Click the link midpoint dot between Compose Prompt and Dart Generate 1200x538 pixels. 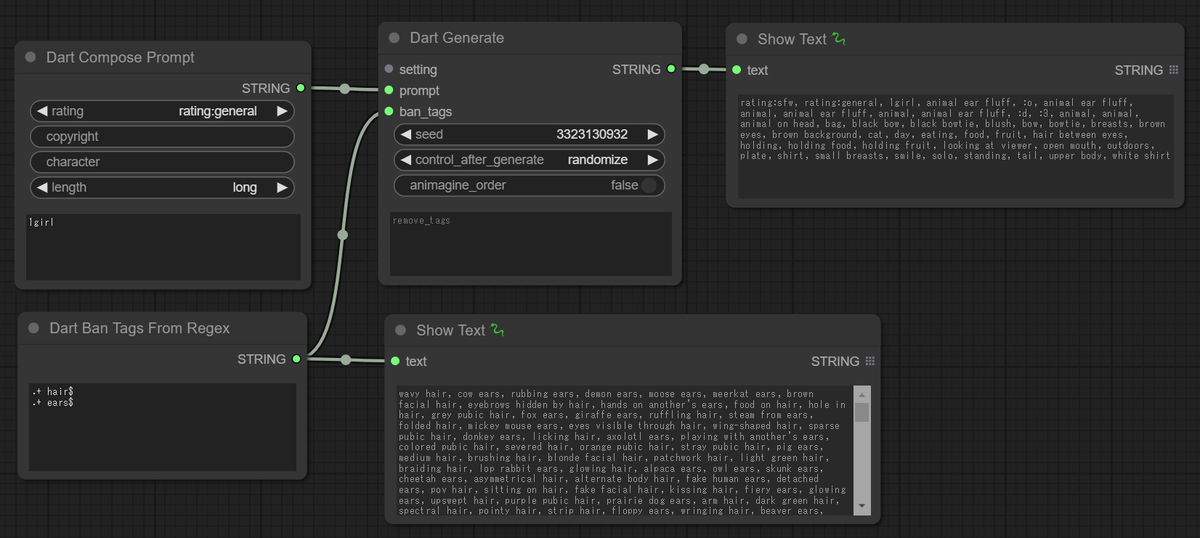(x=345, y=89)
